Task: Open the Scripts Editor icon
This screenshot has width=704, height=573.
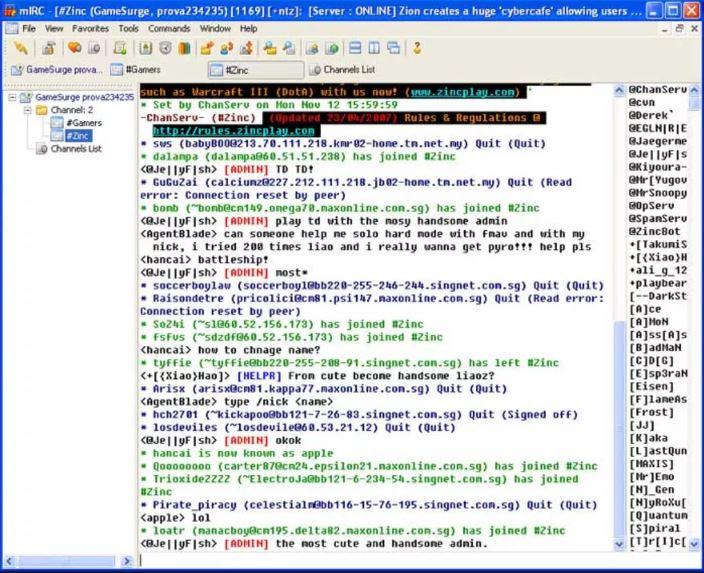Action: coord(120,48)
